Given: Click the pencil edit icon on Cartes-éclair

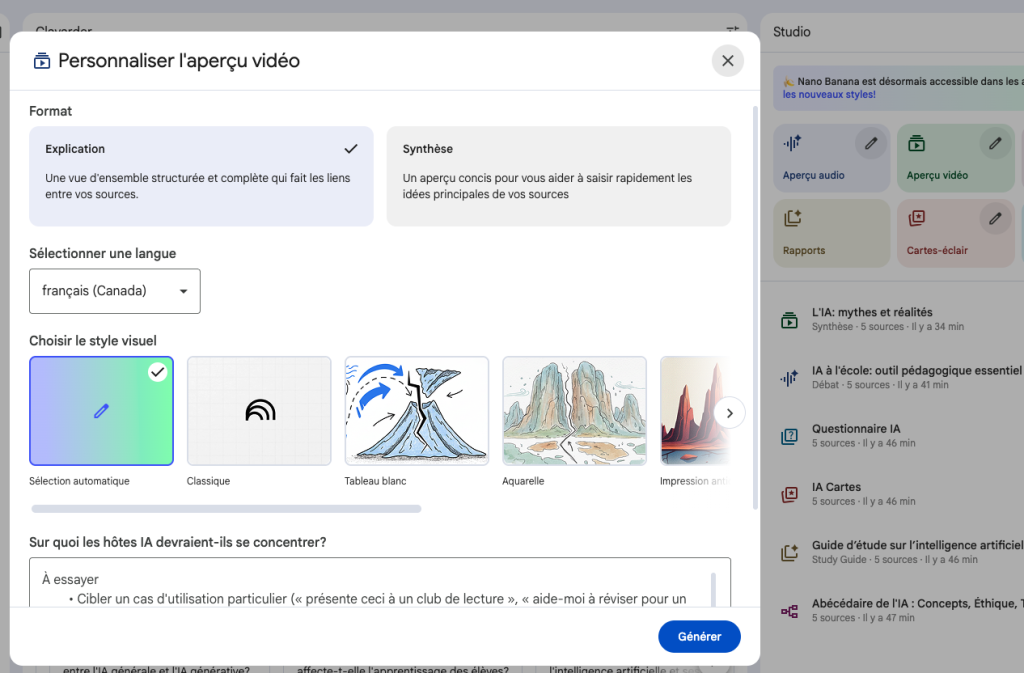Looking at the screenshot, I should 995,218.
